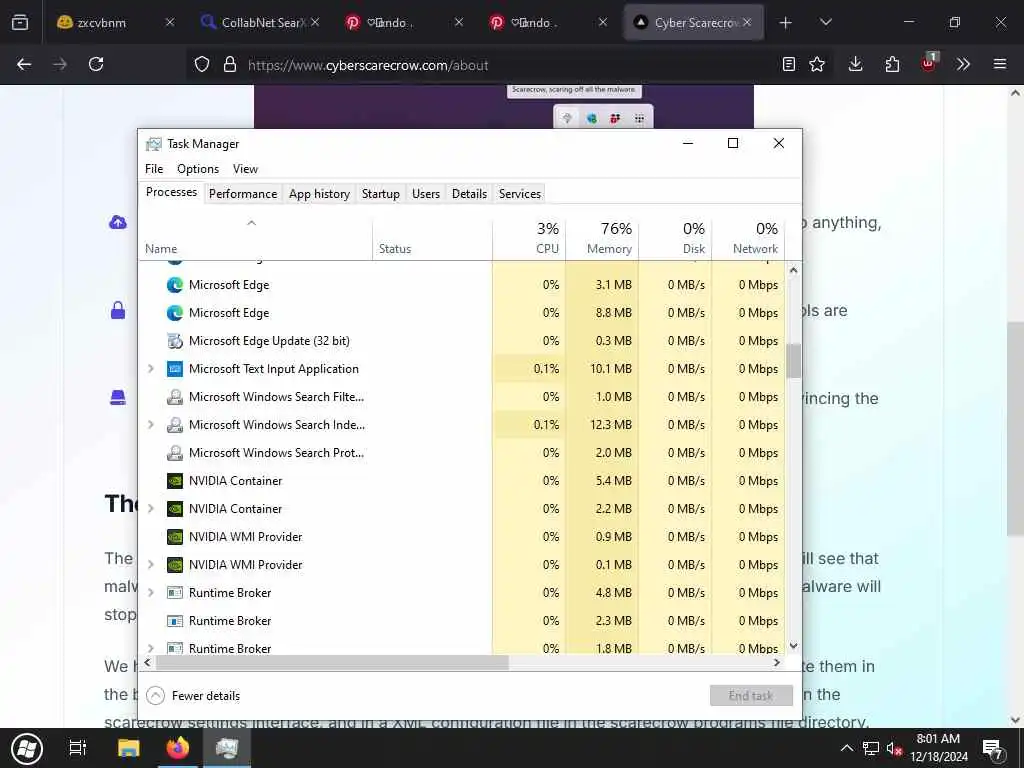Open the Firefox downloads icon
This screenshot has height=768, width=1024.
(x=856, y=64)
